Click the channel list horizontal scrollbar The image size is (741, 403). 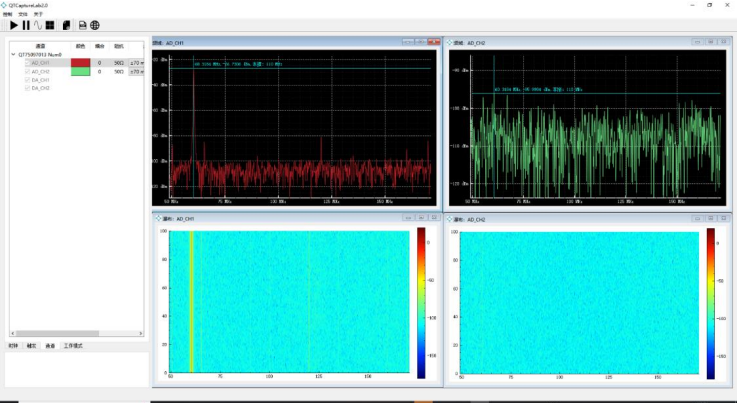pyautogui.click(x=60, y=333)
